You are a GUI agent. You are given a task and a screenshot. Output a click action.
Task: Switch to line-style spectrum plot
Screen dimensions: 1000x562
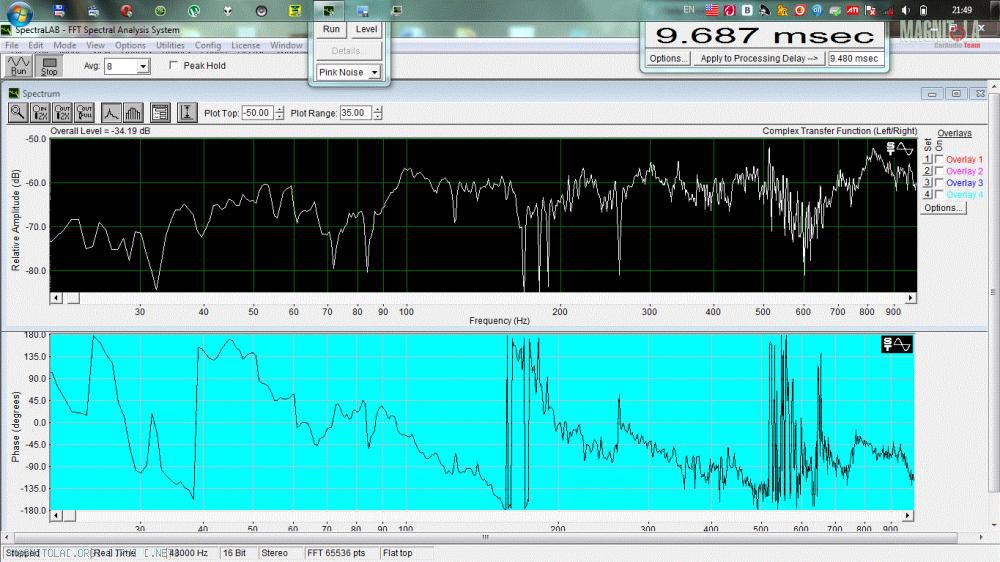[x=111, y=113]
